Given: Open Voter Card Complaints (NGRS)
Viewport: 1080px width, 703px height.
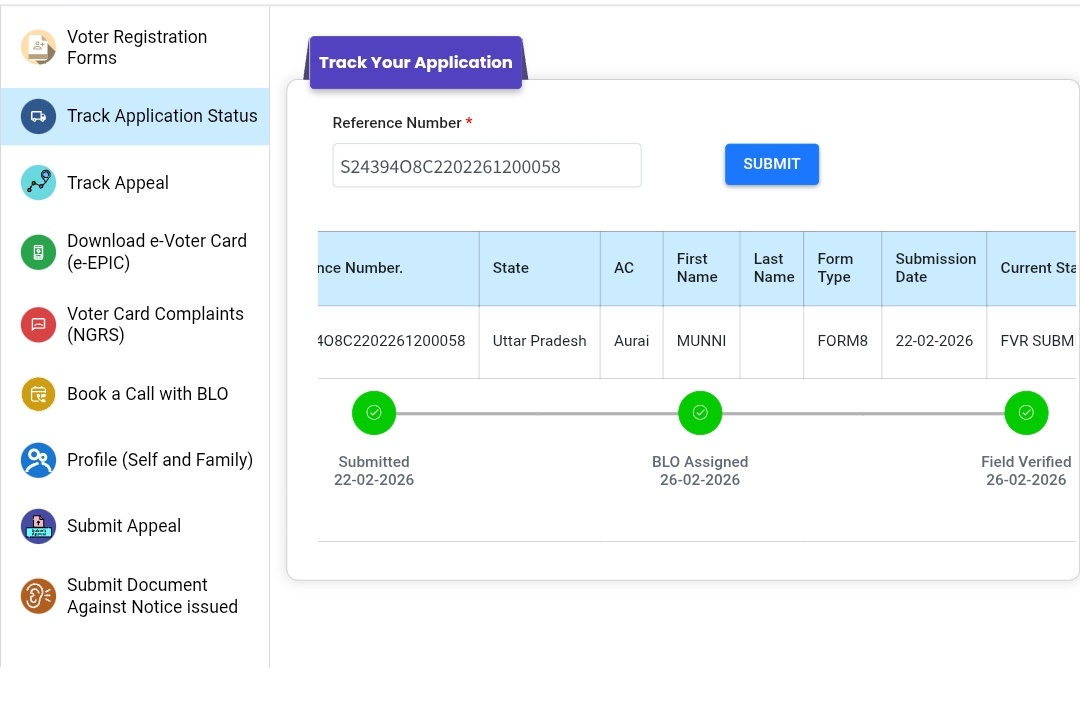Looking at the screenshot, I should point(135,324).
